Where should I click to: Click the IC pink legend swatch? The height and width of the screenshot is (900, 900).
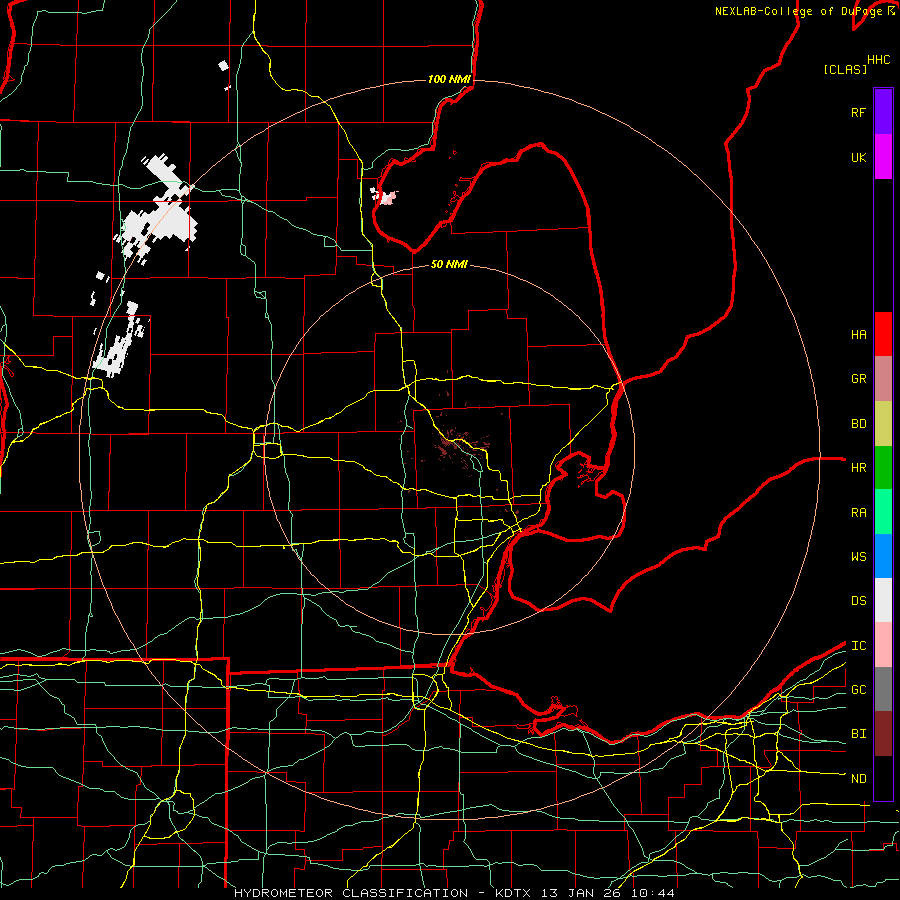[x=883, y=645]
